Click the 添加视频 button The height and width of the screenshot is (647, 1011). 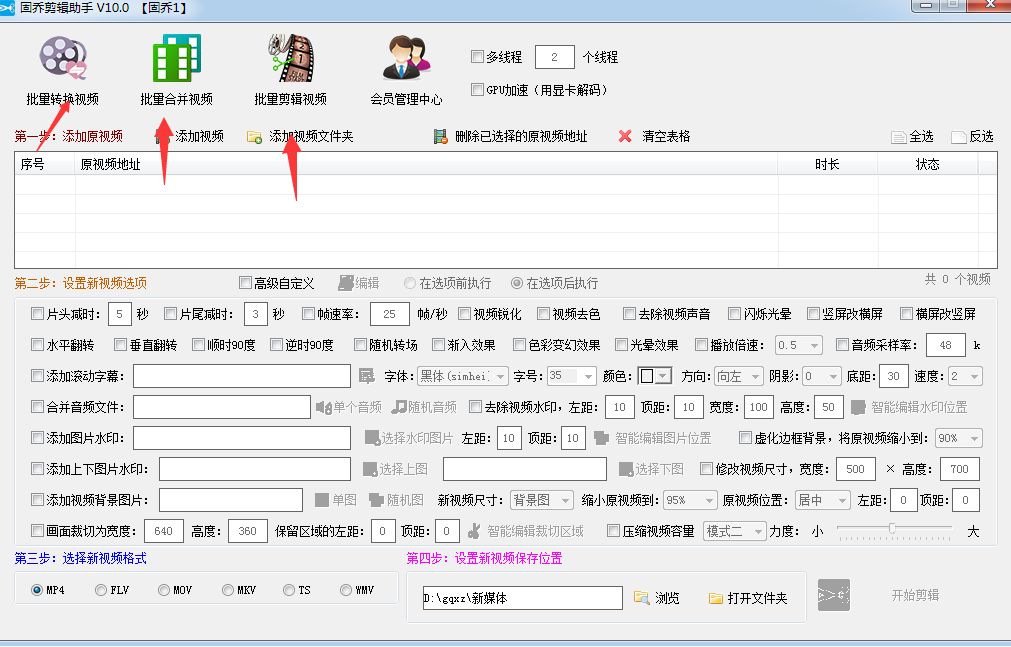[191, 136]
